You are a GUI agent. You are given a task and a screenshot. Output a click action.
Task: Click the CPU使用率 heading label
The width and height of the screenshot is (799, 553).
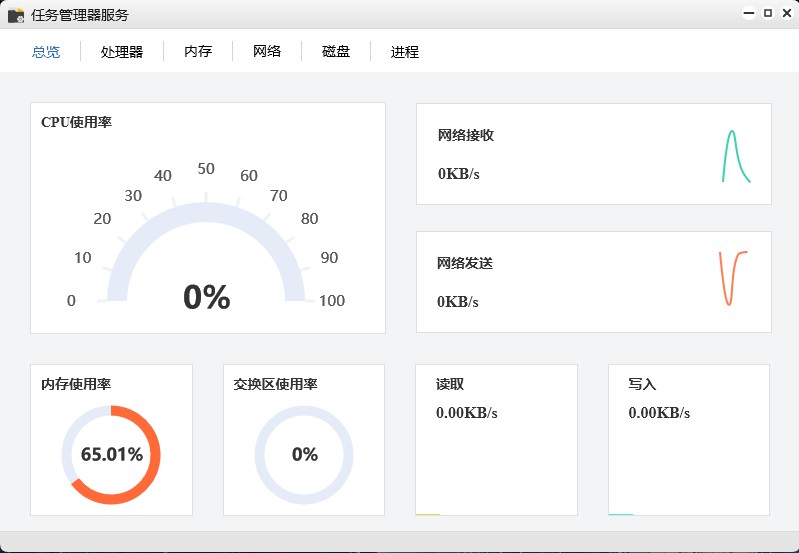(76, 122)
